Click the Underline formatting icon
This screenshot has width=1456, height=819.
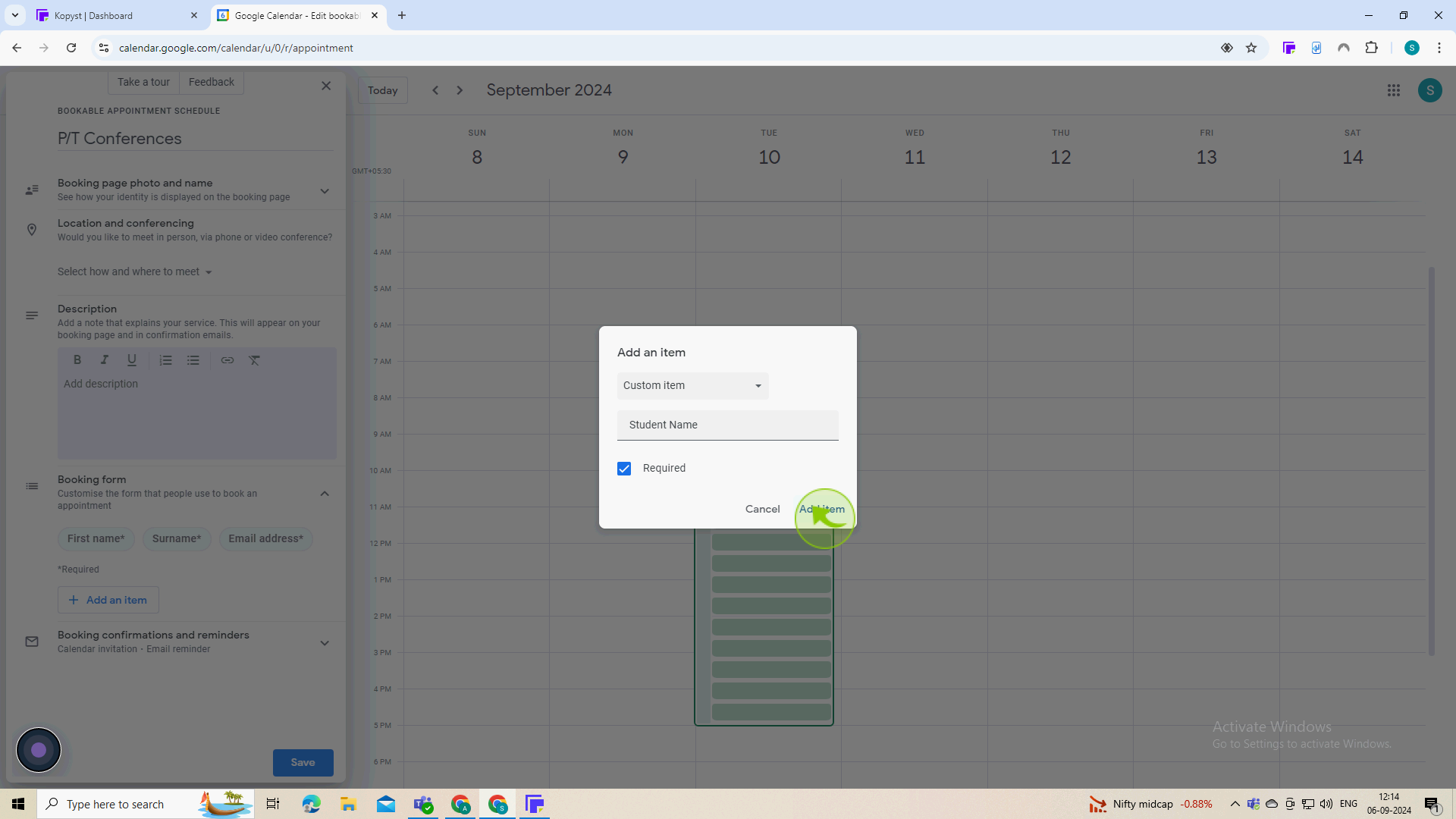click(x=131, y=360)
